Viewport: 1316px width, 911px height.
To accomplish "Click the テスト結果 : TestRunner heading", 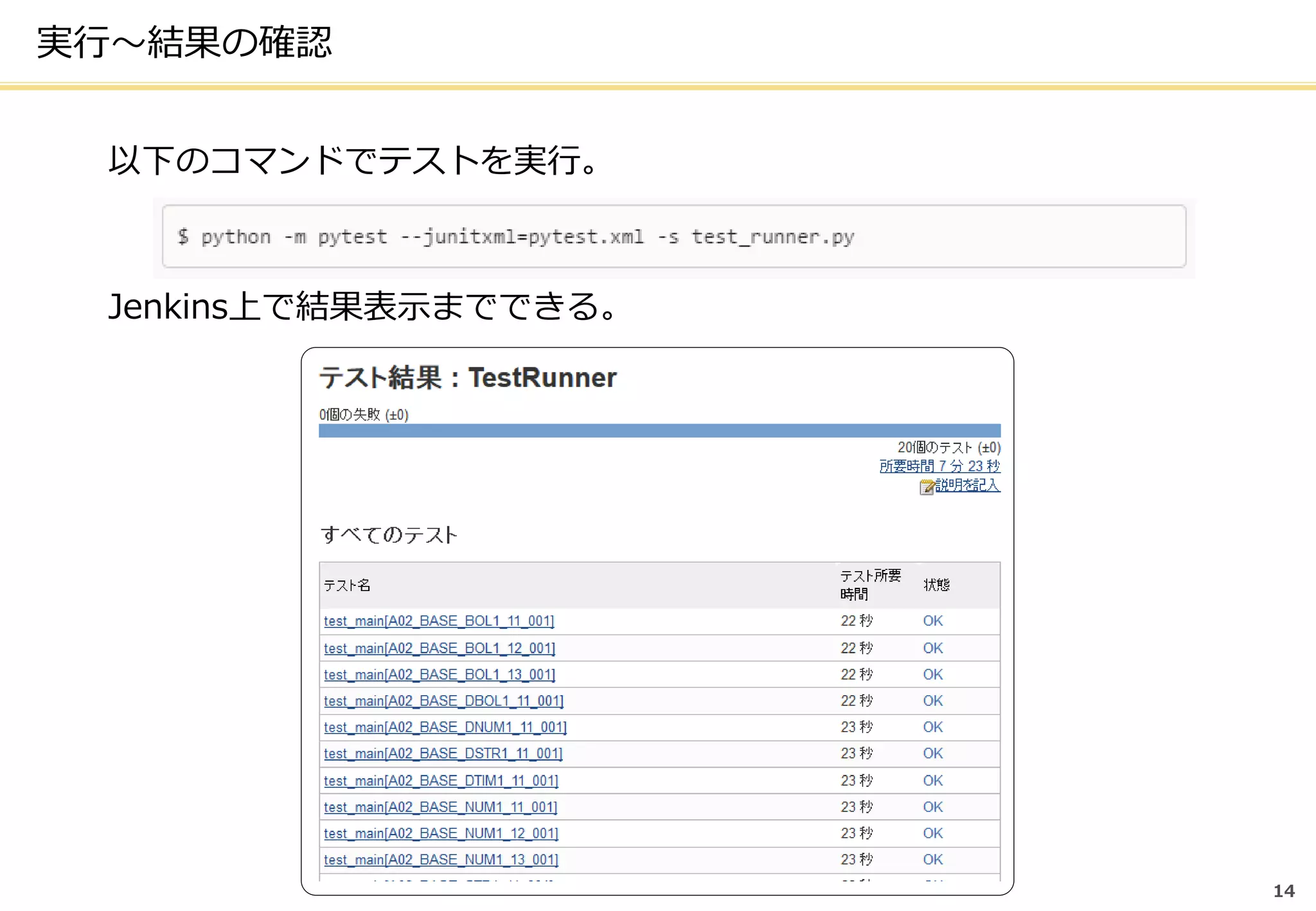I will 468,378.
